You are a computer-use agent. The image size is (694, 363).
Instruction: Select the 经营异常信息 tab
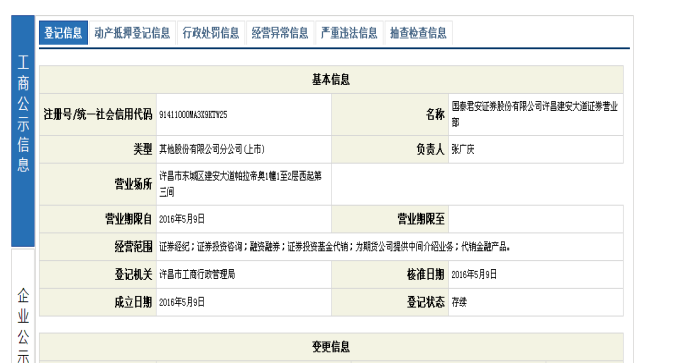pyautogui.click(x=280, y=33)
